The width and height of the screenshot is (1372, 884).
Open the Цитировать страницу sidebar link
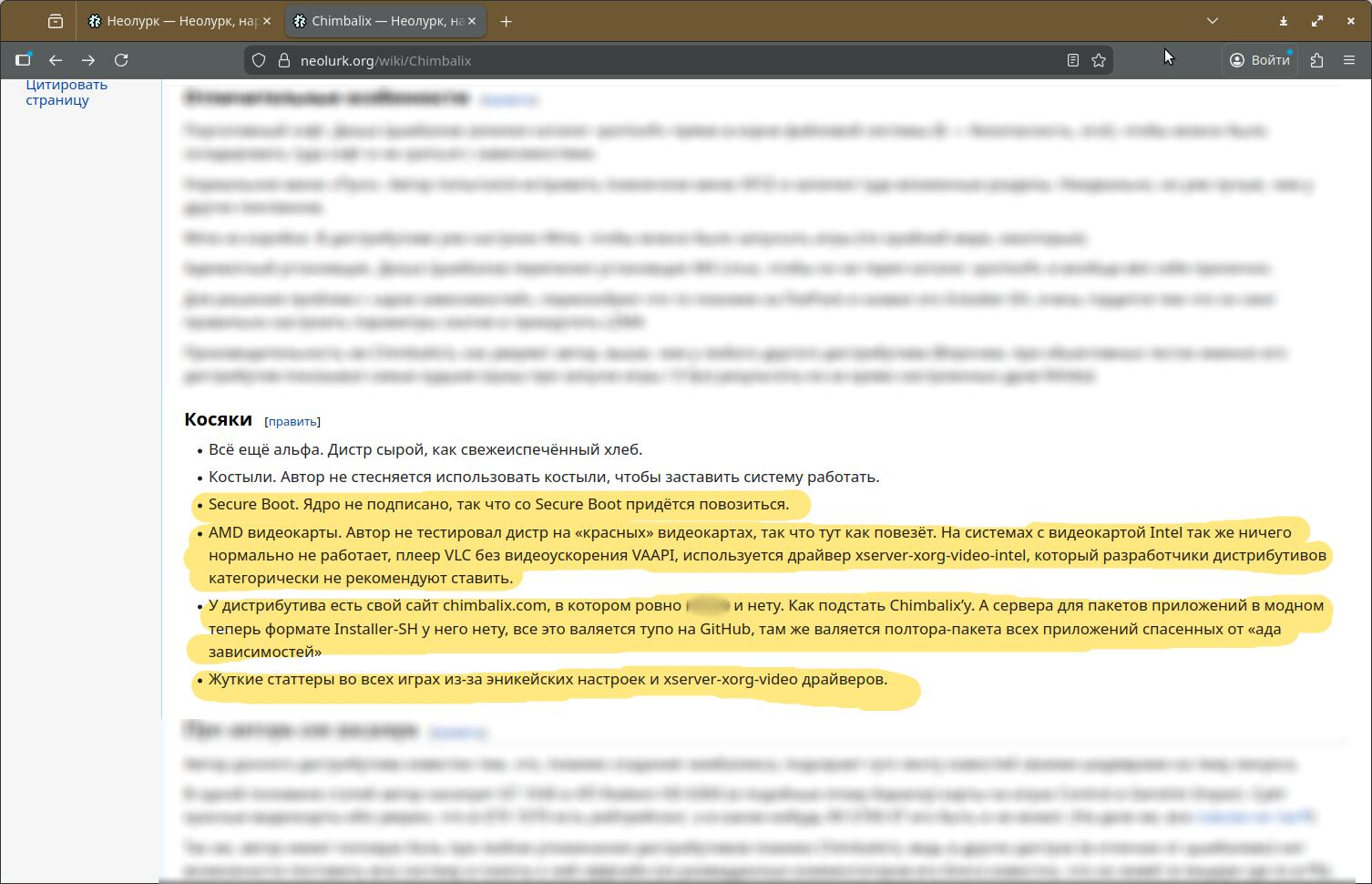pyautogui.click(x=67, y=92)
